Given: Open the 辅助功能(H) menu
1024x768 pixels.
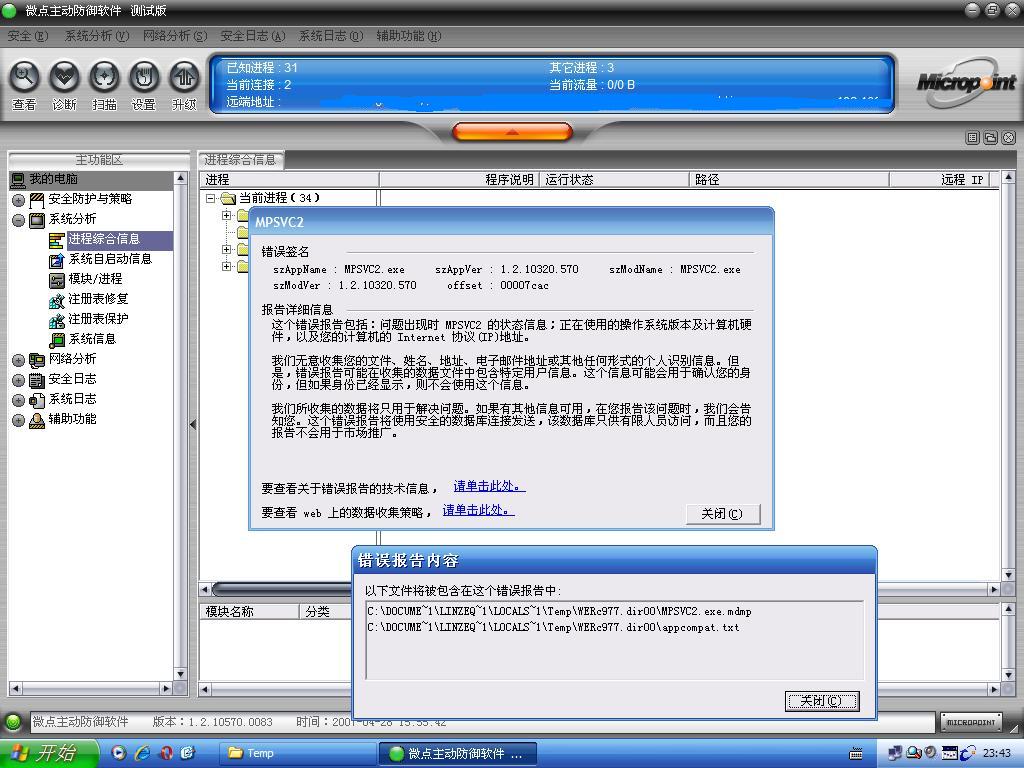Looking at the screenshot, I should point(409,36).
